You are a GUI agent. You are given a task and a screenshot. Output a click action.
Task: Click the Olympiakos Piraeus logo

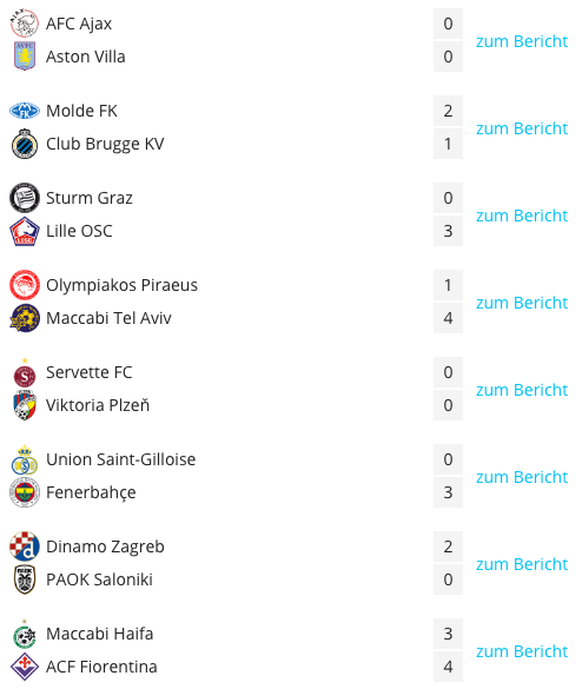tap(25, 285)
